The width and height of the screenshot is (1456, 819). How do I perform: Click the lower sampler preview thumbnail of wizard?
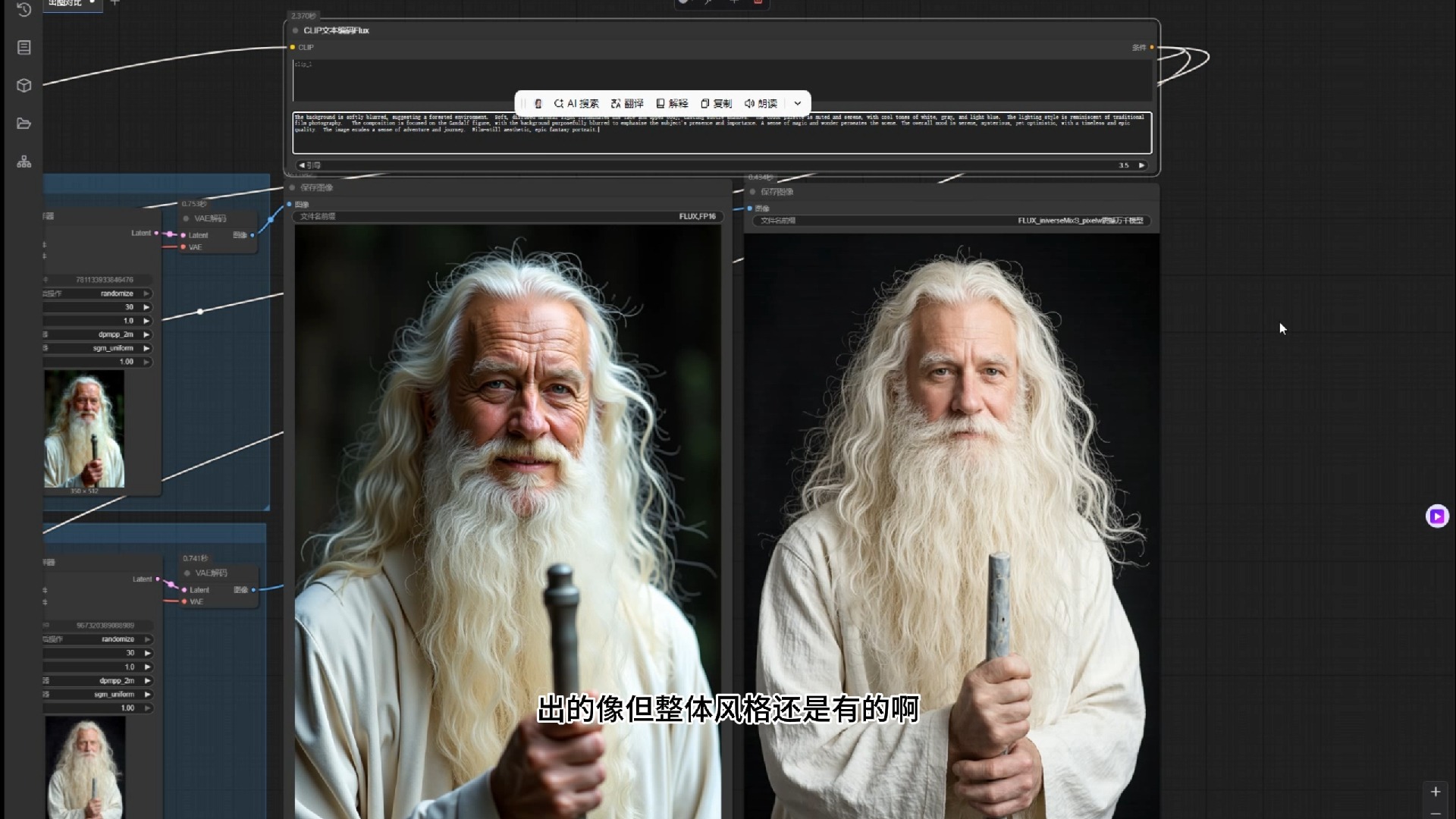85,767
